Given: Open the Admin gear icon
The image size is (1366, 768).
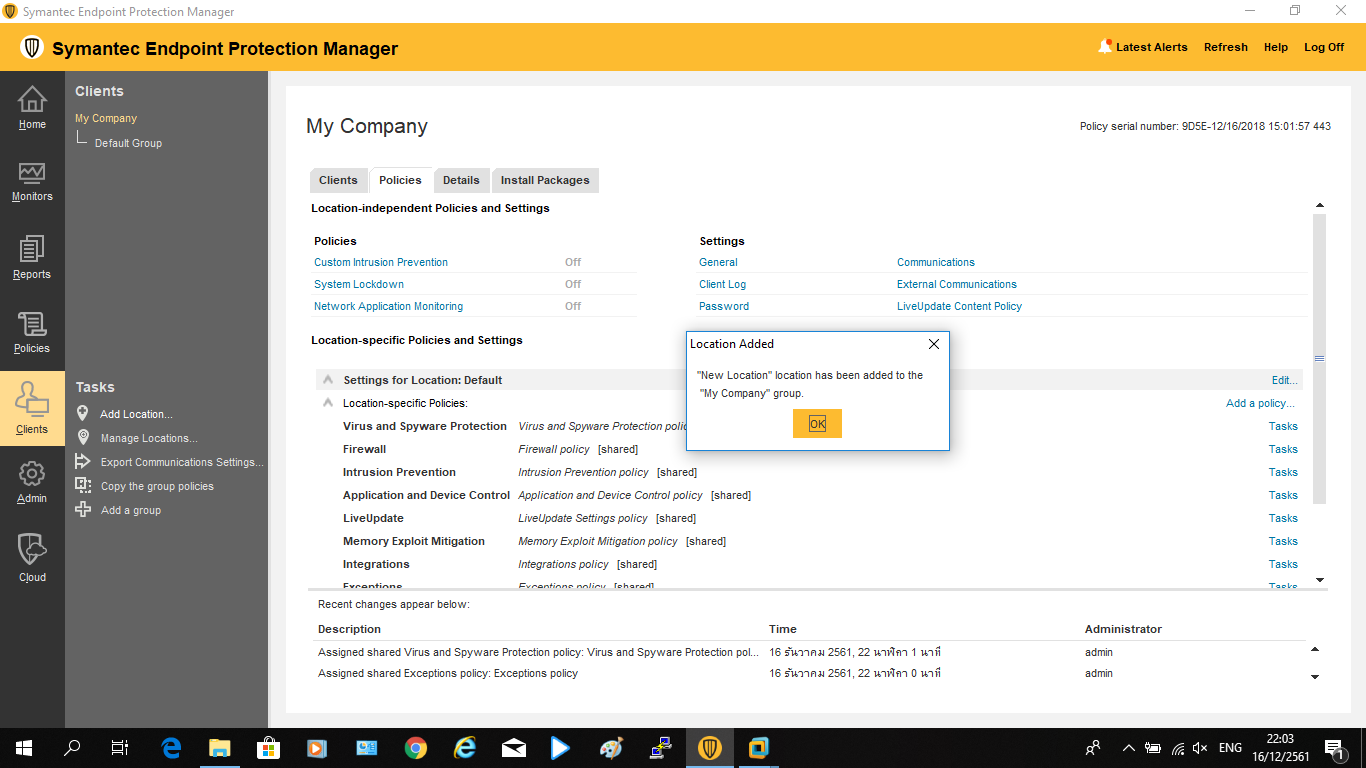Looking at the screenshot, I should [x=32, y=474].
